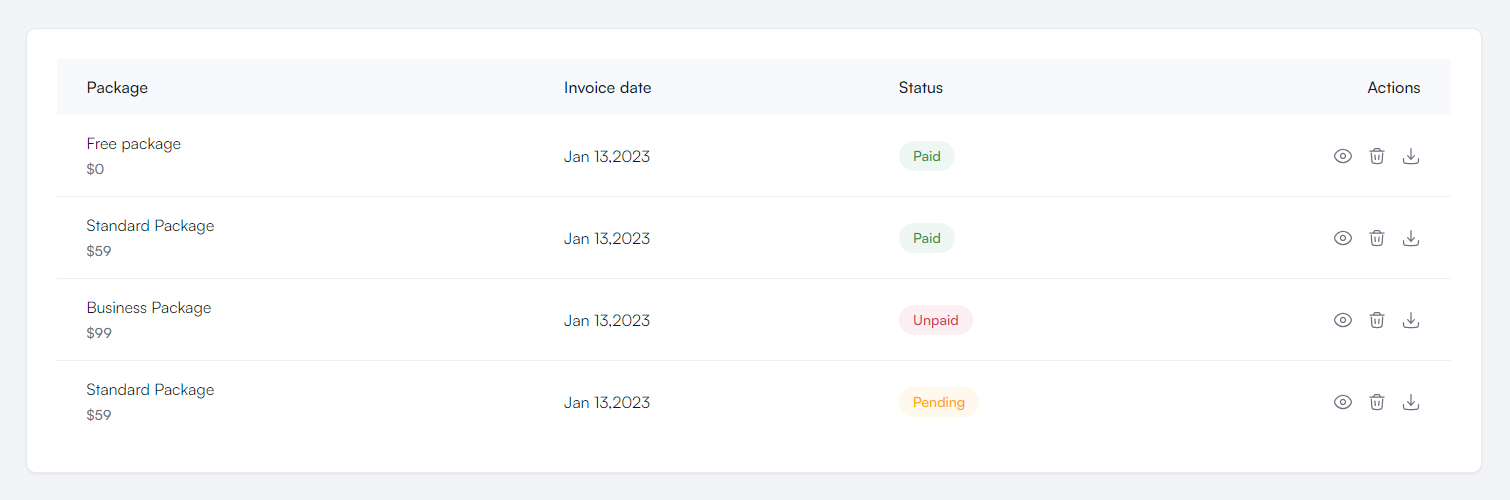
Task: Delete the Free package invoice
Action: (x=1377, y=156)
